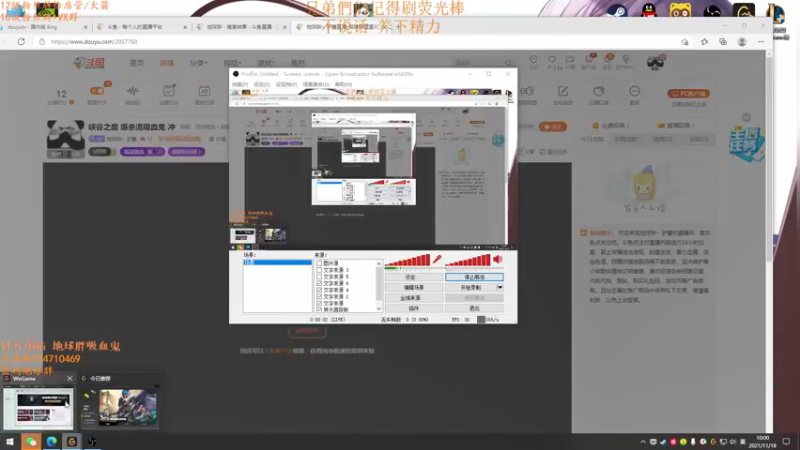Open QQ penguin desktop icon
800x450 pixels.
(649, 11)
